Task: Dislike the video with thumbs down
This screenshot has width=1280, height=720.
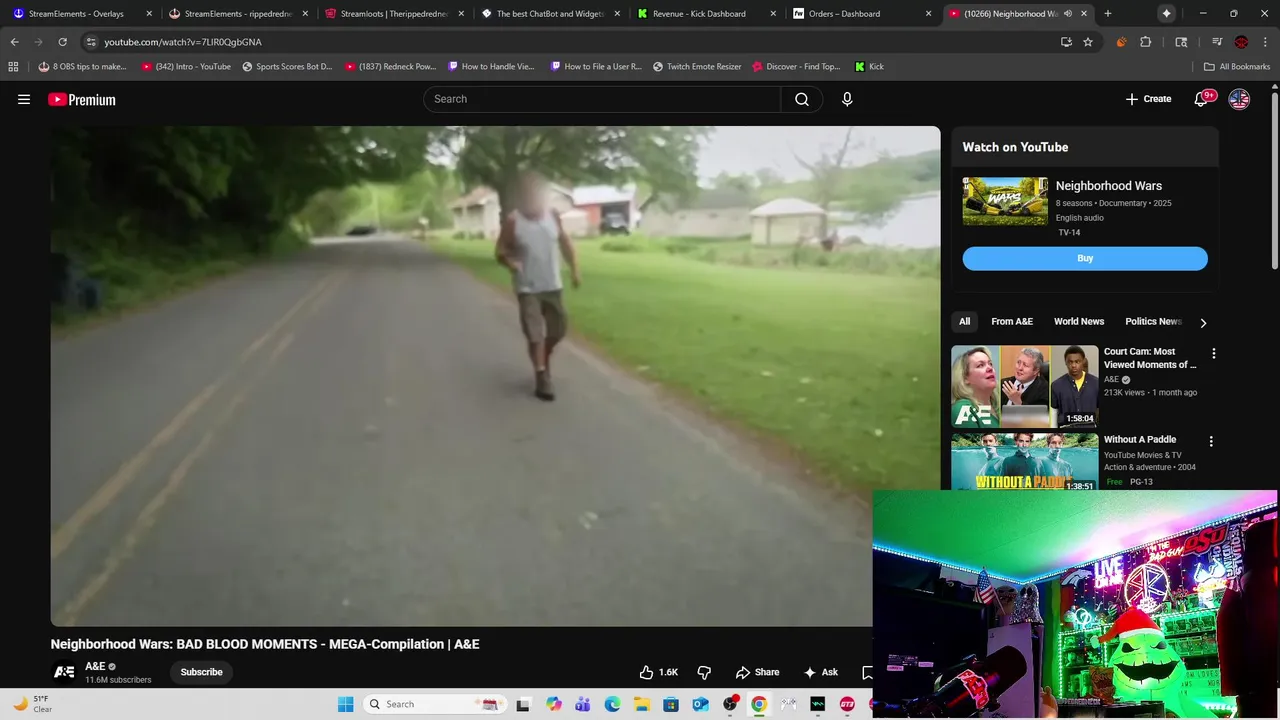Action: (704, 672)
